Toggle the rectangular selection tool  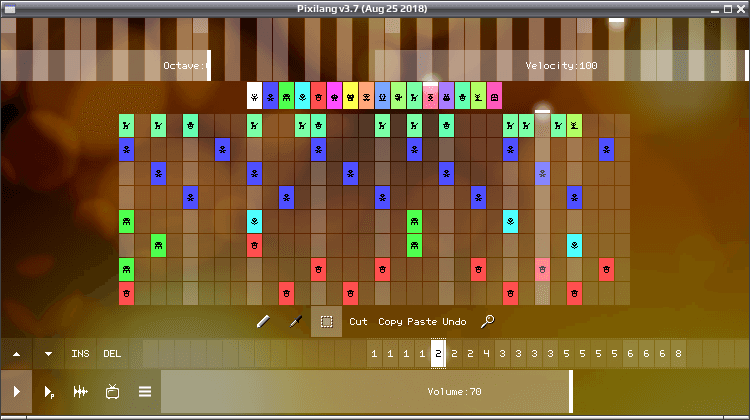pyautogui.click(x=327, y=321)
